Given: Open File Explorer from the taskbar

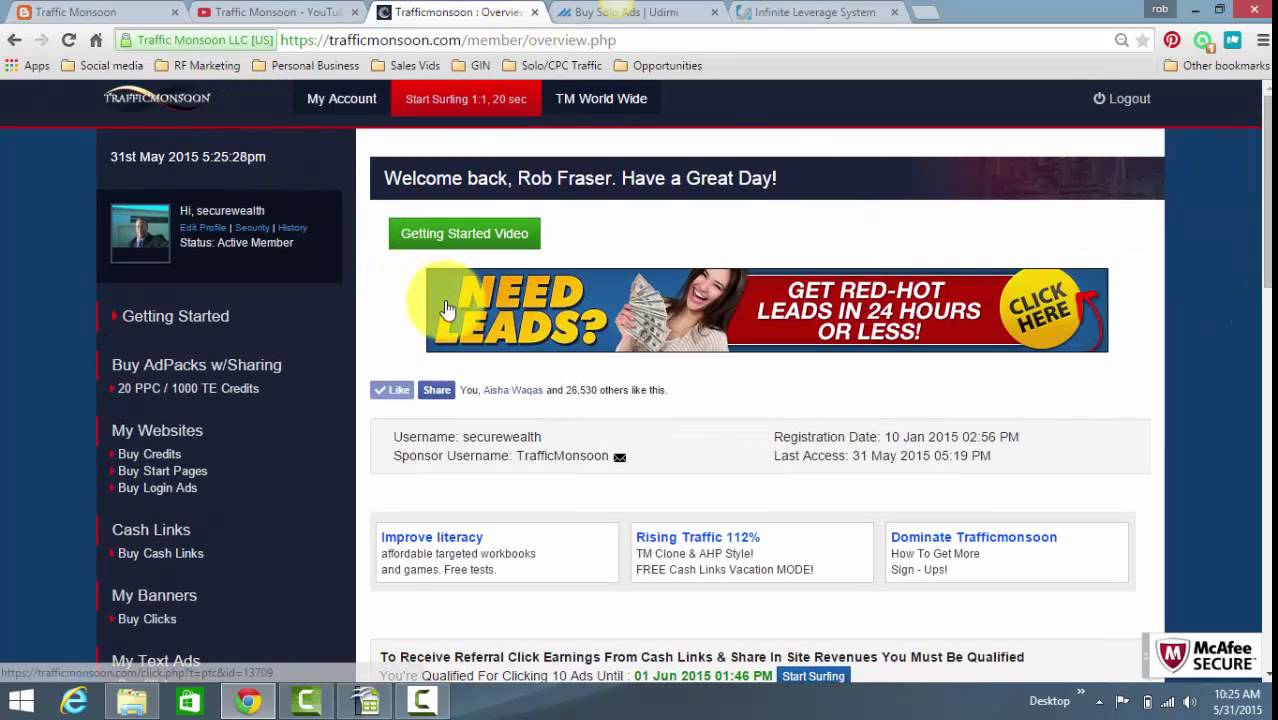Looking at the screenshot, I should 132,701.
